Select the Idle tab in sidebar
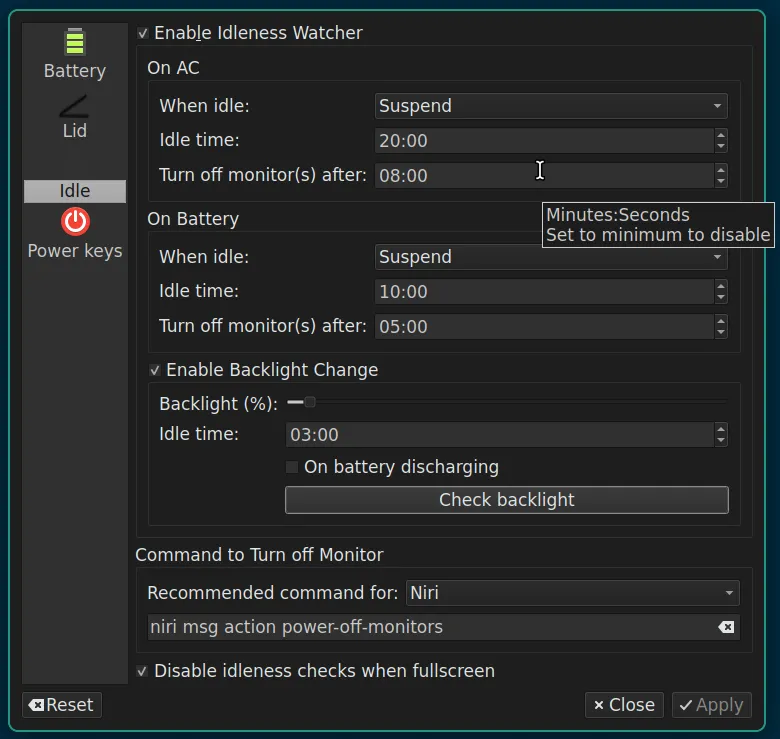 (x=74, y=191)
